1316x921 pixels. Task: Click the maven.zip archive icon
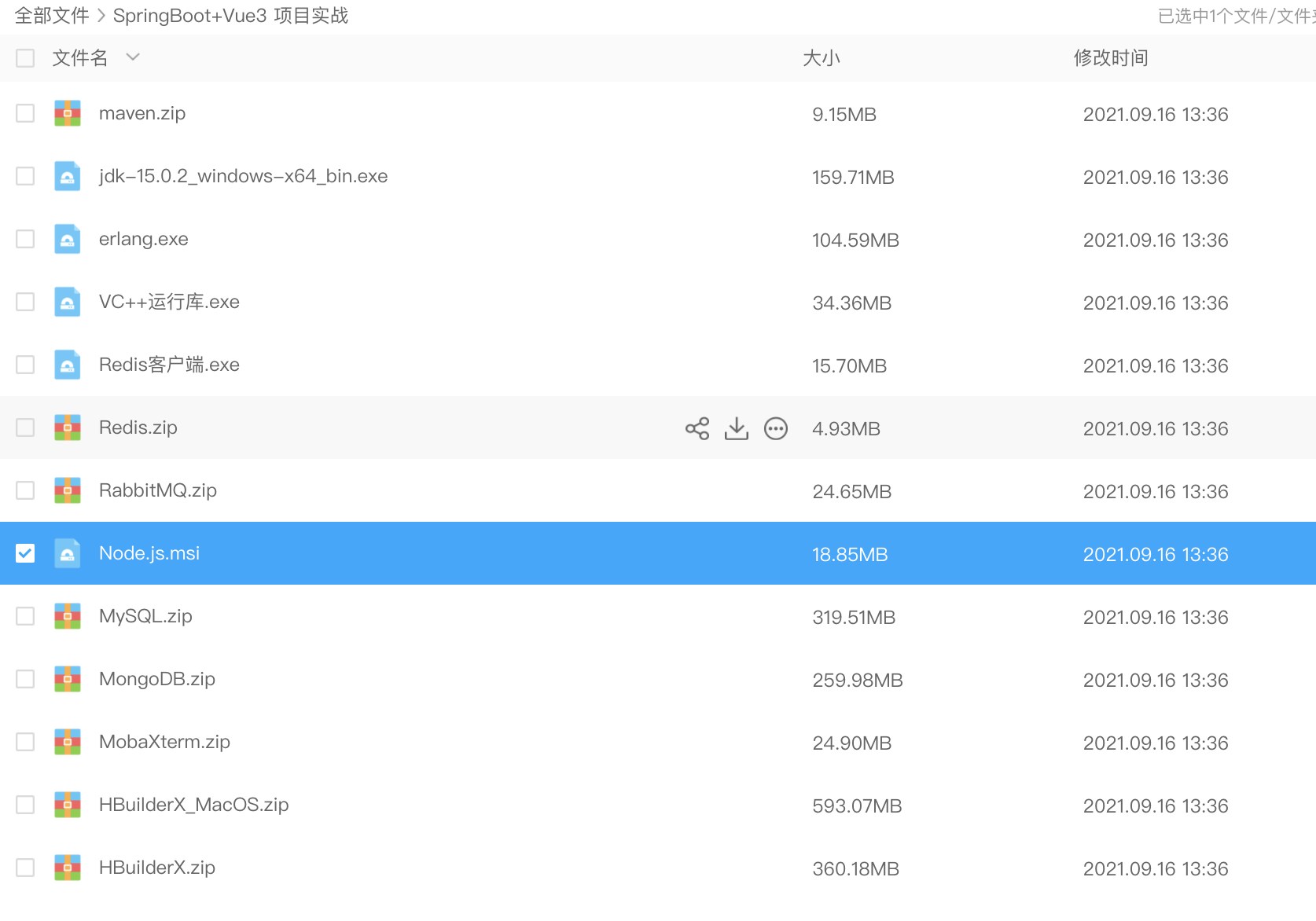point(68,113)
